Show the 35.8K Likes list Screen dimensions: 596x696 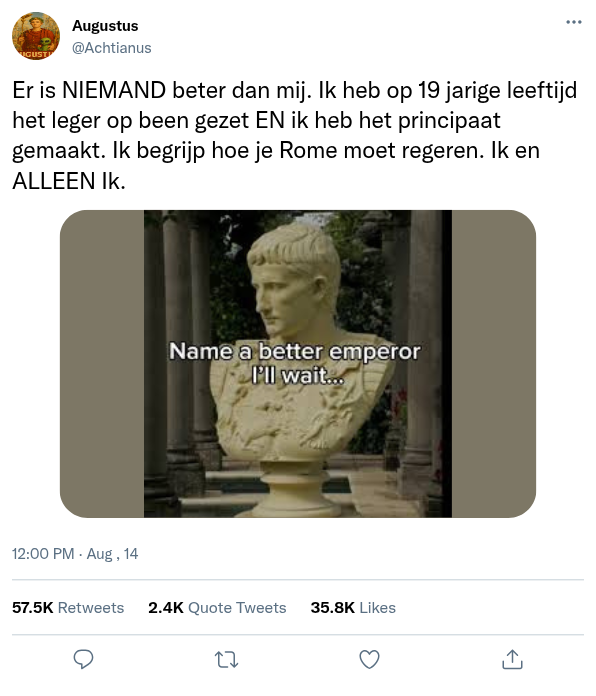click(x=353, y=607)
